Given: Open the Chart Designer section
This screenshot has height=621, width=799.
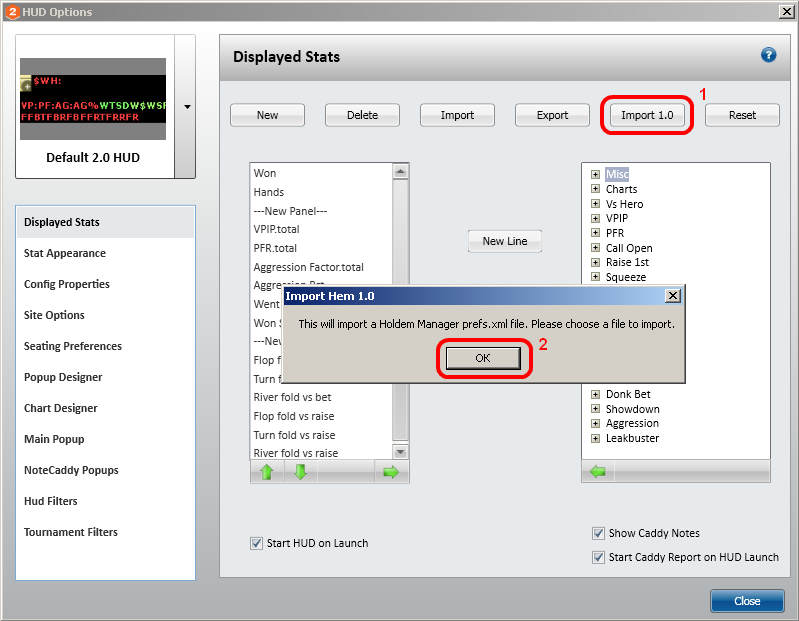Looking at the screenshot, I should pos(105,408).
